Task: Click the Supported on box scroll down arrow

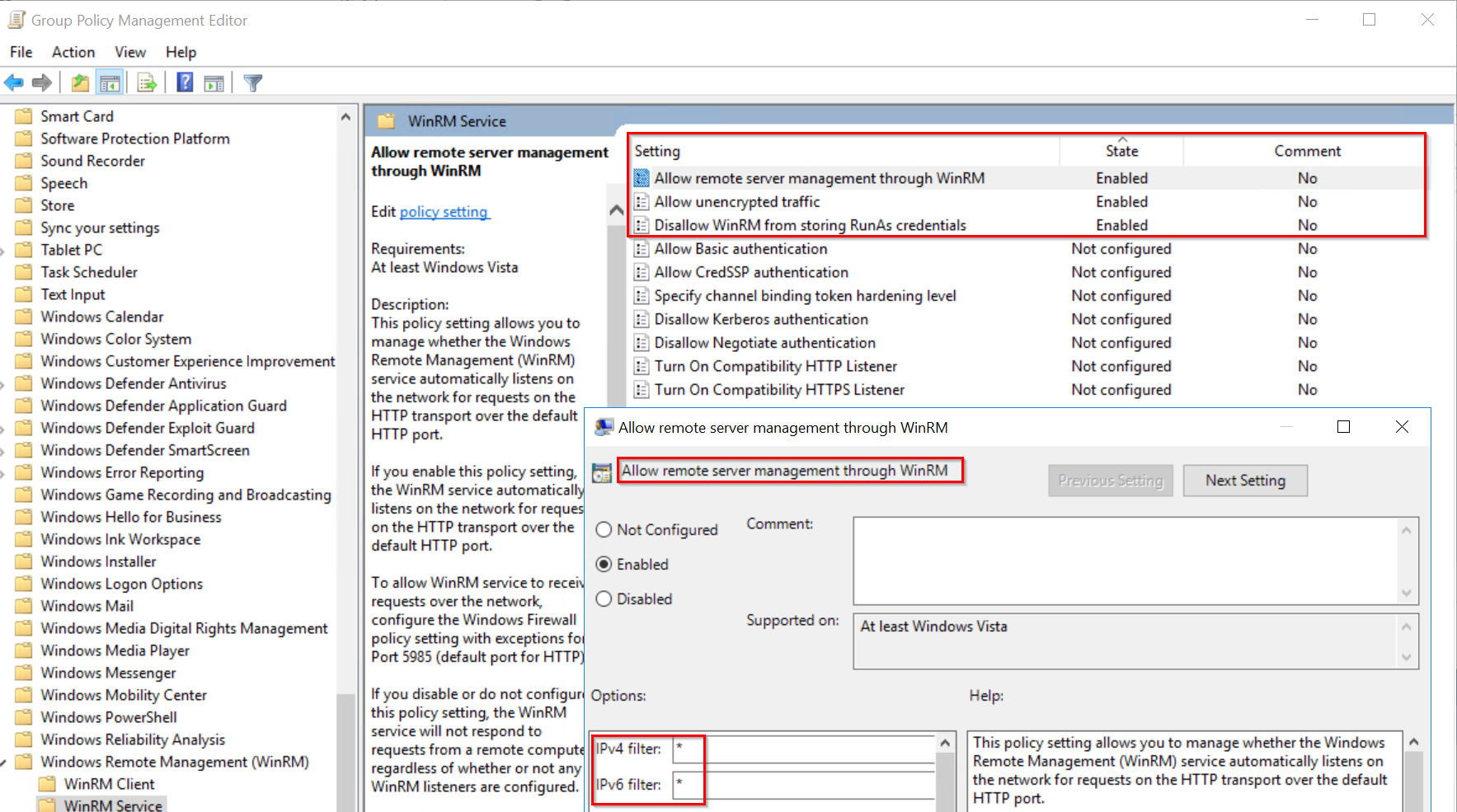Action: pos(1407,657)
